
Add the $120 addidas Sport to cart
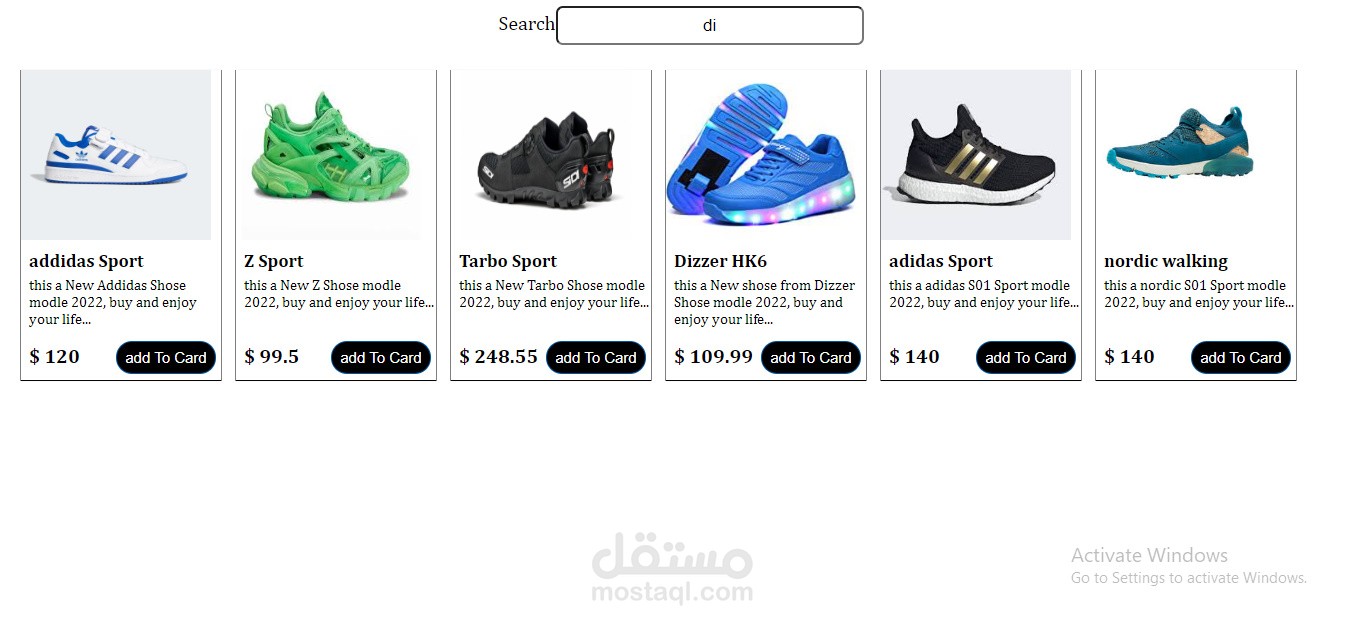[x=166, y=357]
